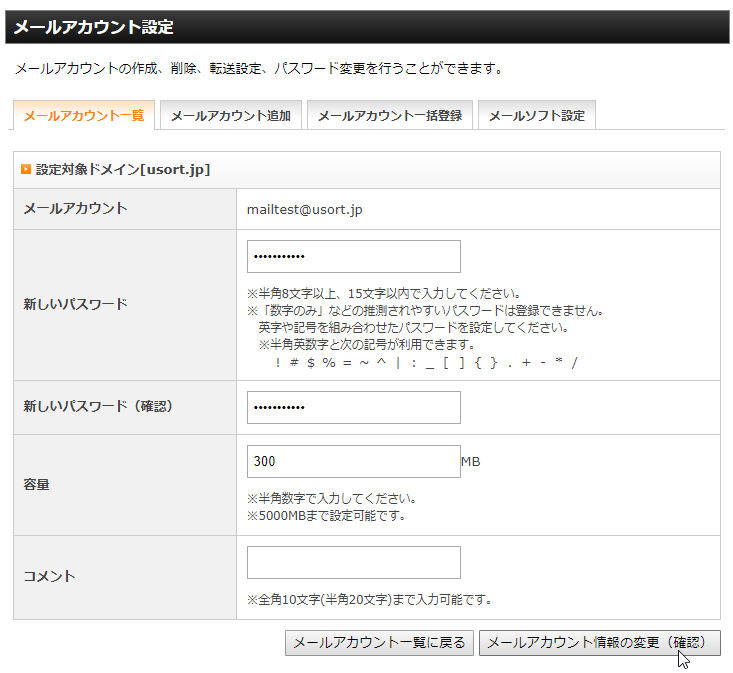Click the 容量 row label

[x=37, y=484]
